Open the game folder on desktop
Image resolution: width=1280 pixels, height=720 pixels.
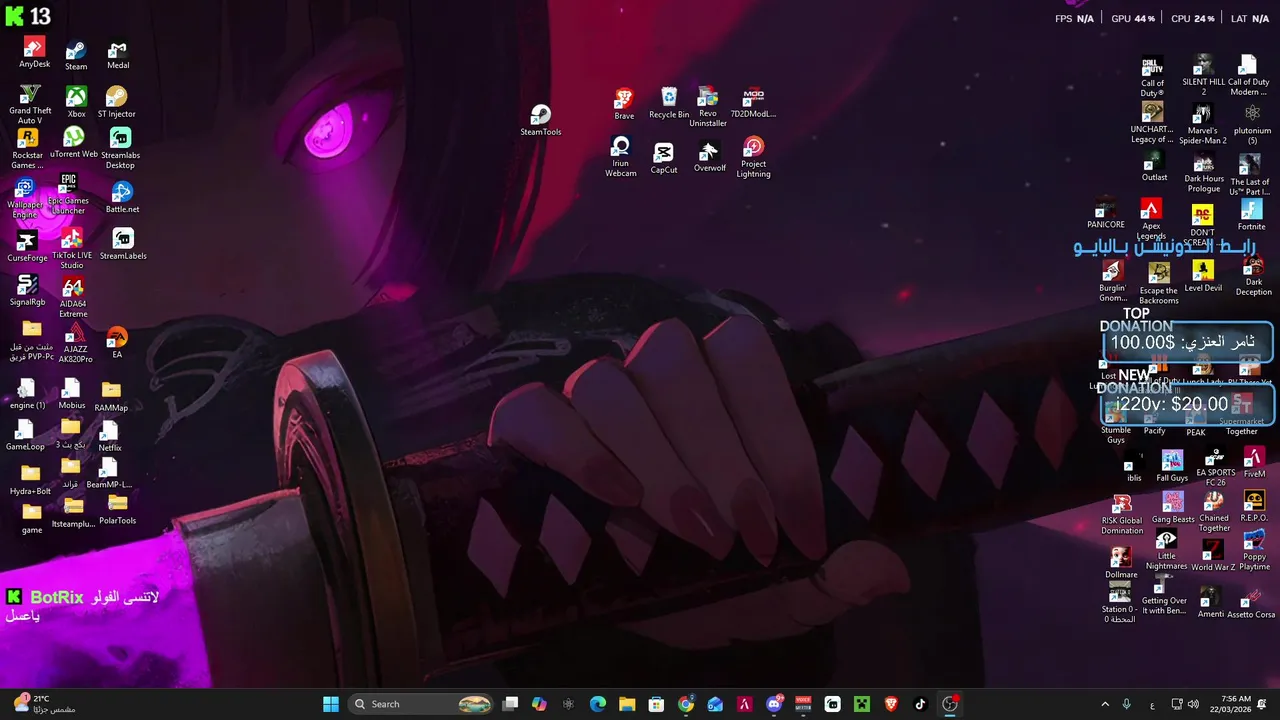coord(32,519)
